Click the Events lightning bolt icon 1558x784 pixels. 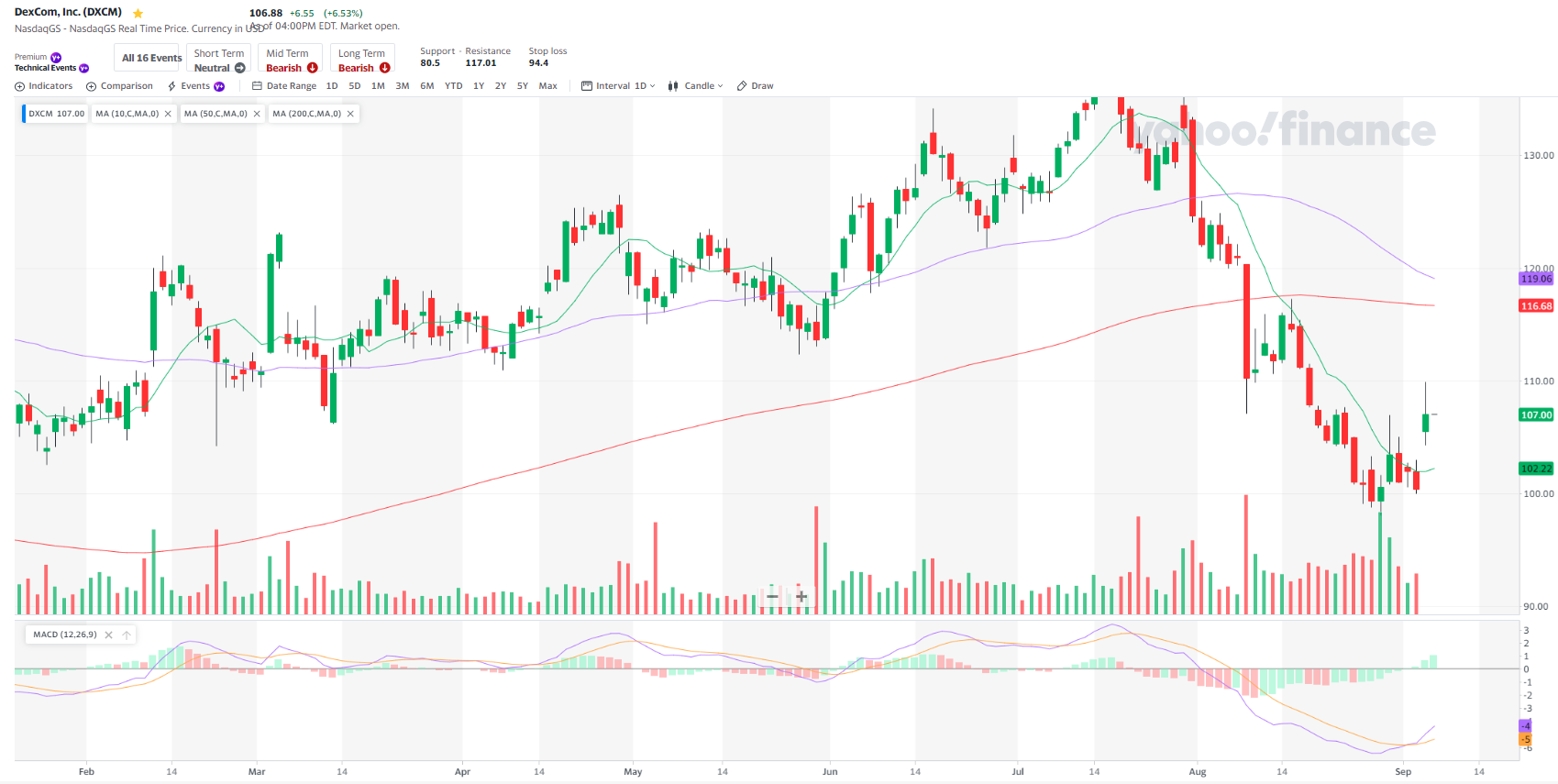[171, 86]
